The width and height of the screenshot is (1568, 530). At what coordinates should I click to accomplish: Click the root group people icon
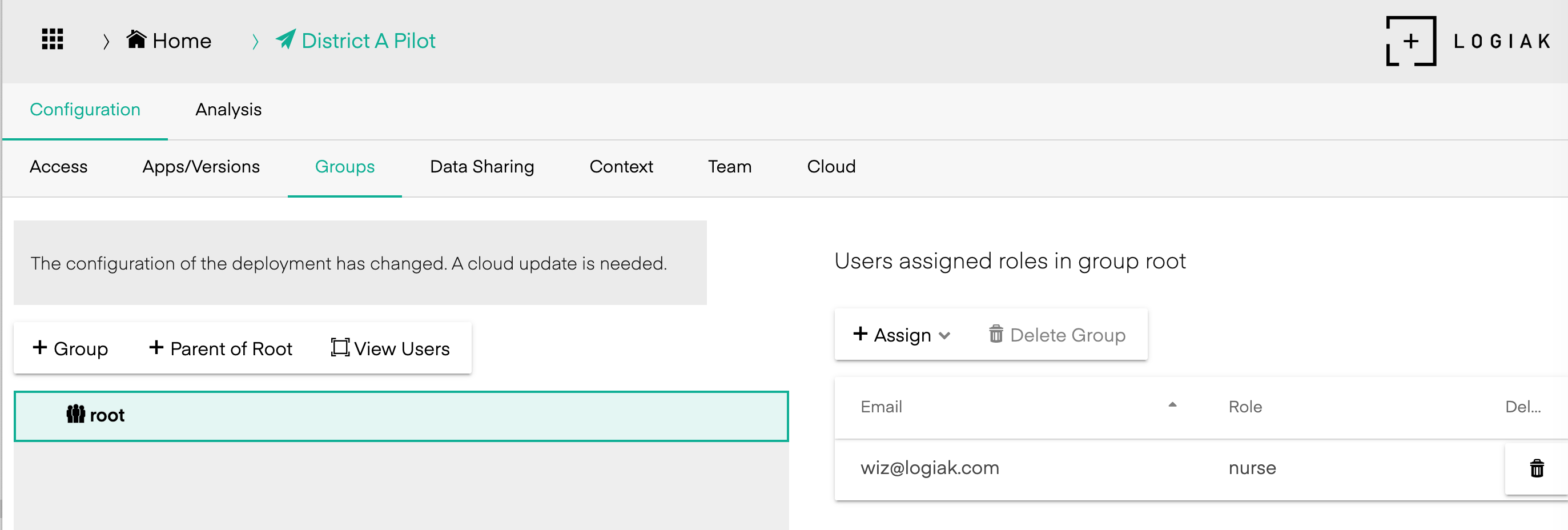(75, 415)
